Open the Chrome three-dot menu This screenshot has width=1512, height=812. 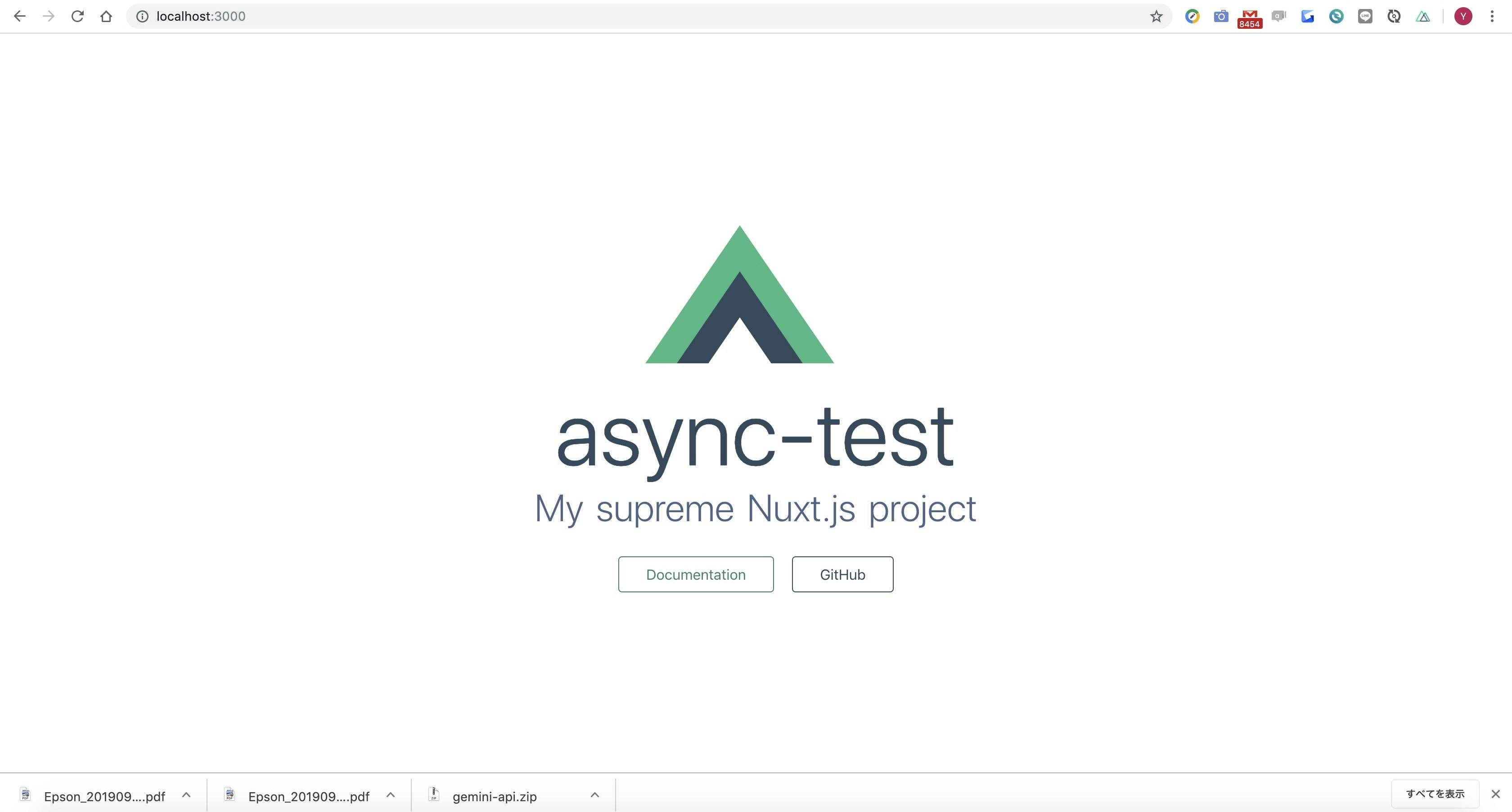(x=1491, y=17)
